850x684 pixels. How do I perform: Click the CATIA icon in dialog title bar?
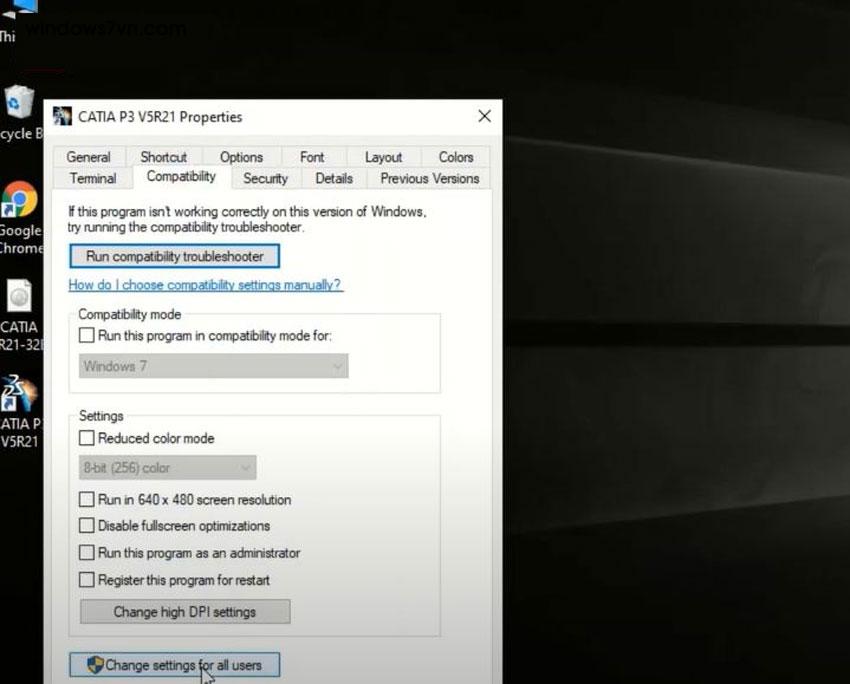point(62,117)
